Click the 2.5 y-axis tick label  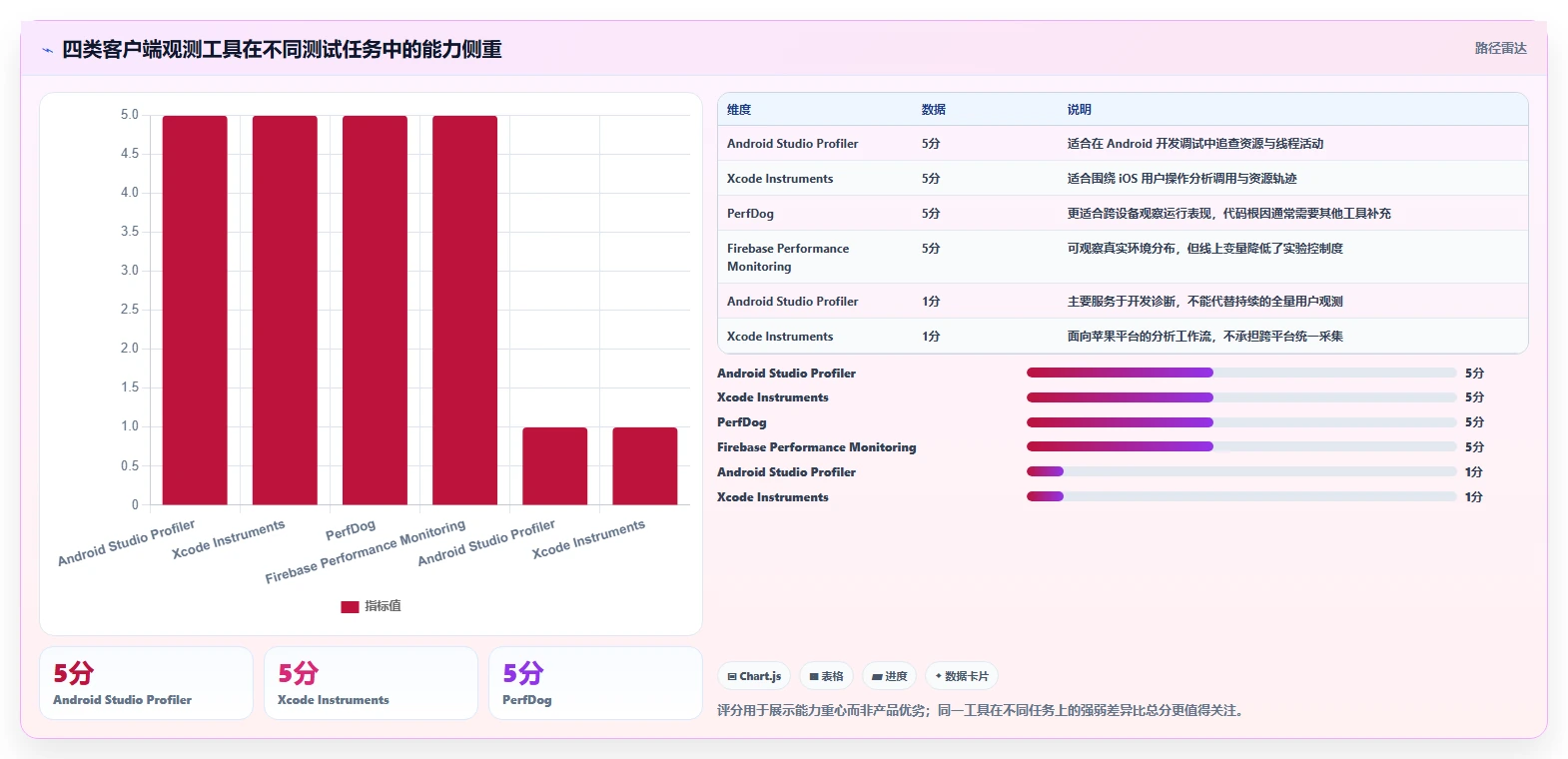(x=130, y=310)
